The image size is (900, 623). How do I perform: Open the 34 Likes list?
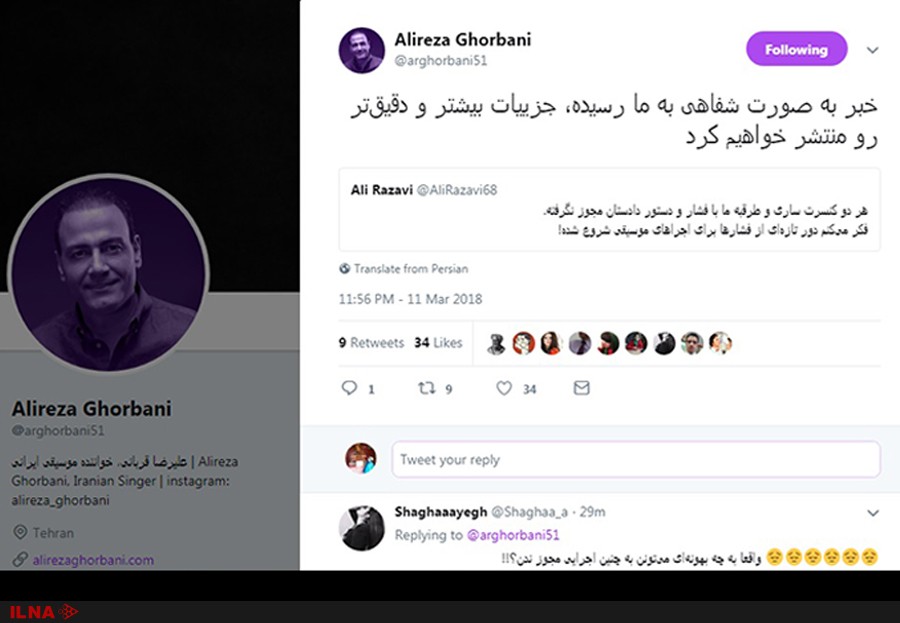(439, 343)
